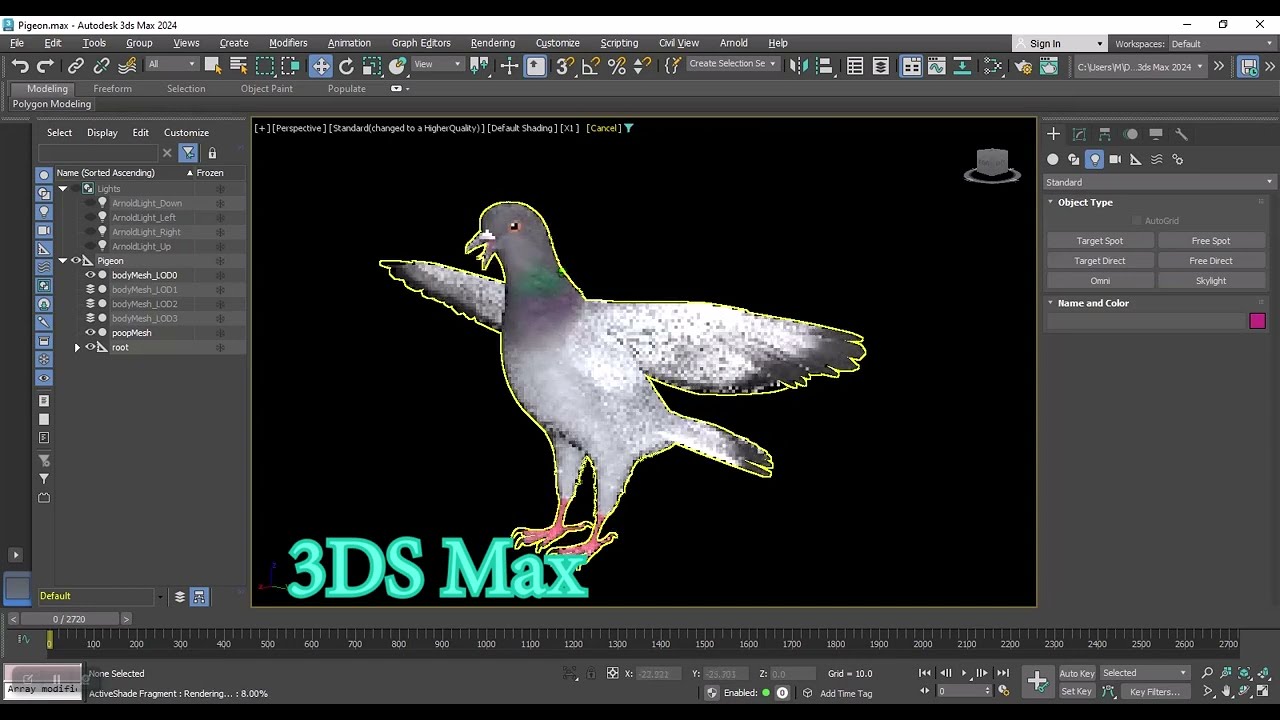The image size is (1280, 720).
Task: Toggle Window/Crossing selection mode
Action: click(x=290, y=66)
